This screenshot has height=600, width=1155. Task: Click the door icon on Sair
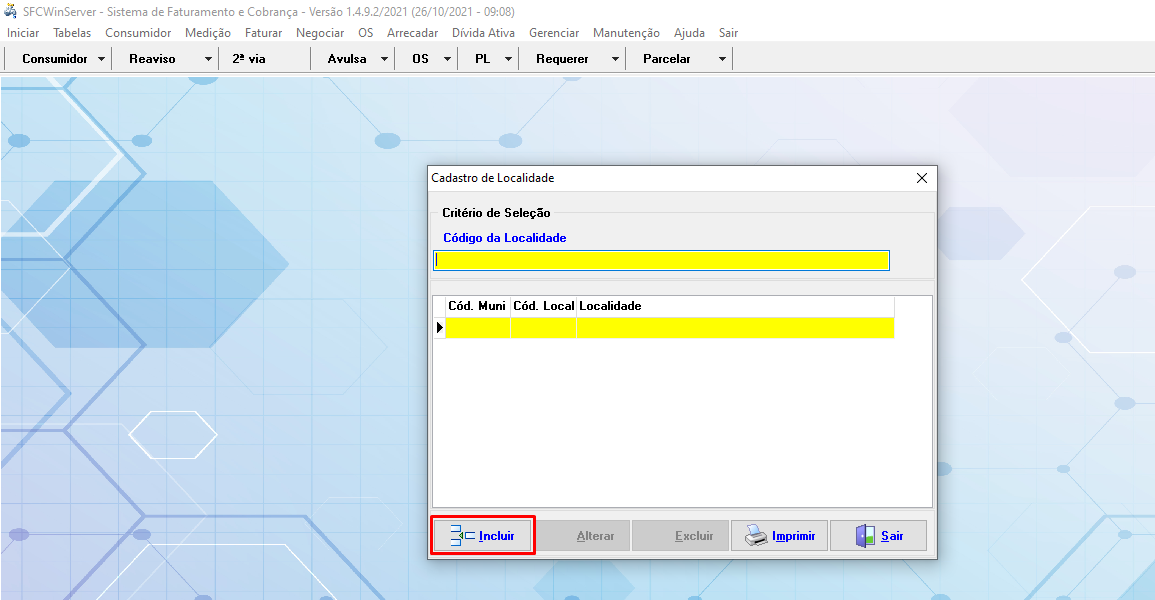[x=865, y=536]
